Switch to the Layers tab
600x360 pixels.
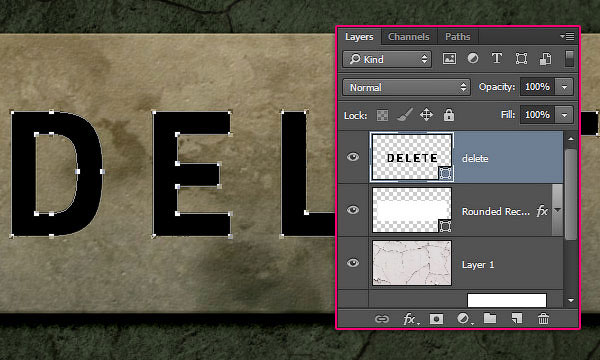click(359, 37)
